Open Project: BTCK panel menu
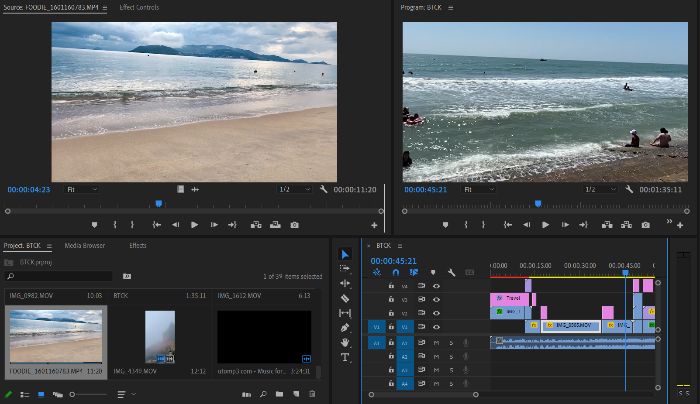Screen dimensions: 700x404 coord(49,246)
